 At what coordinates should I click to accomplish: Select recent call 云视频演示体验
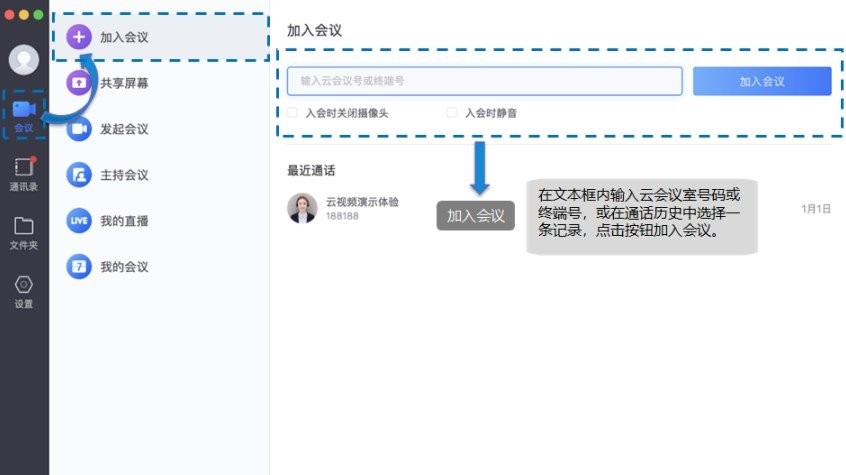(x=361, y=202)
